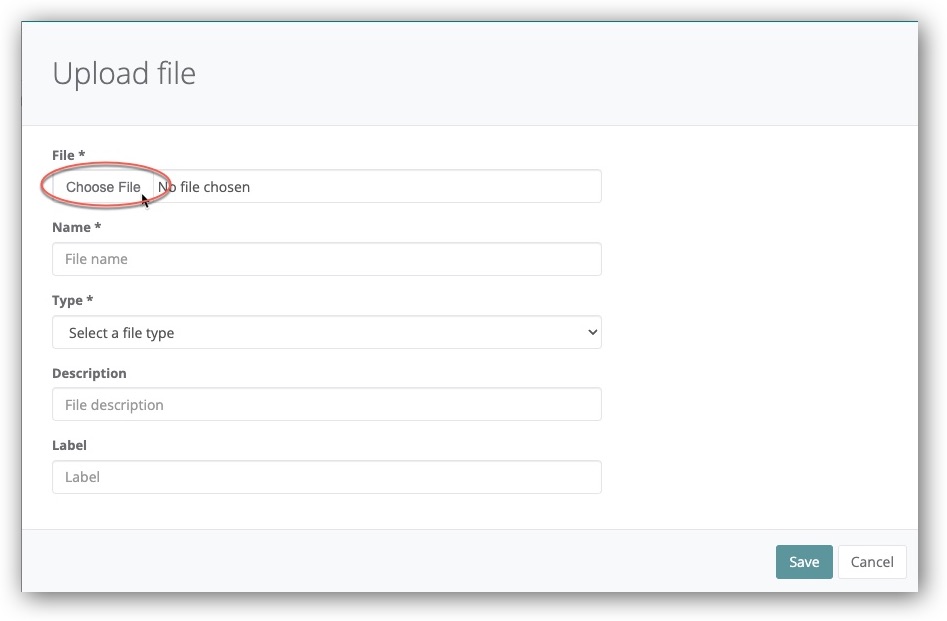Click the 'Name *' field label
This screenshot has width=947, height=621.
(x=76, y=227)
